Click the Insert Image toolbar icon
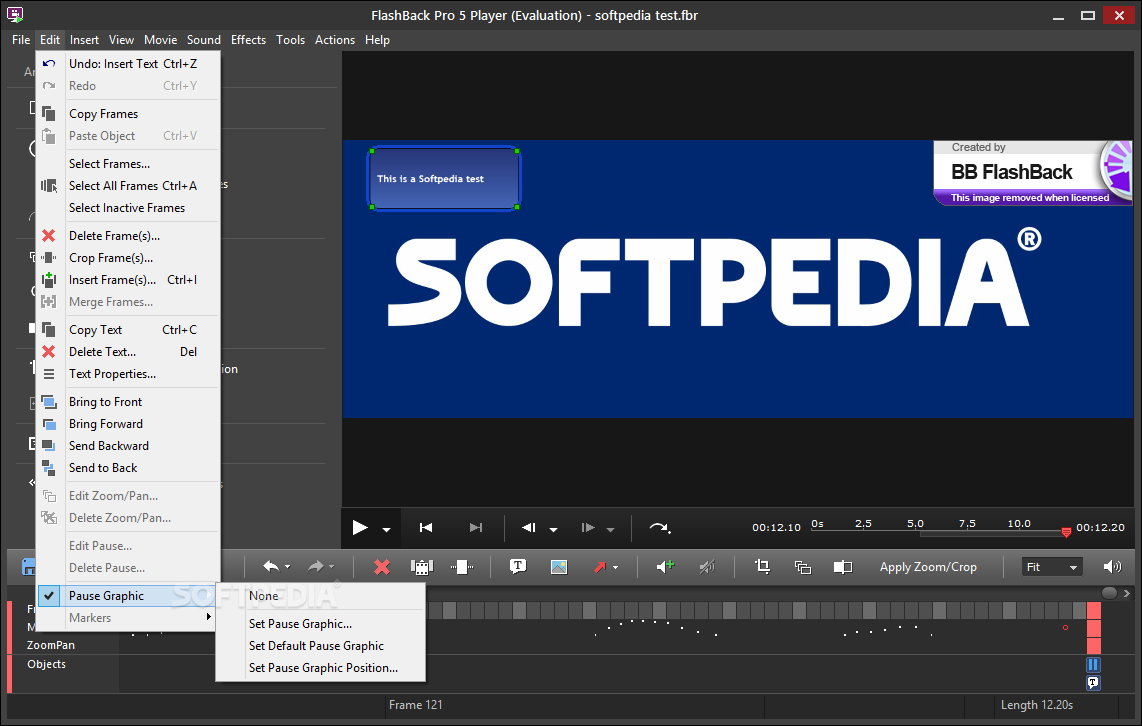This screenshot has width=1142, height=726. [x=559, y=567]
